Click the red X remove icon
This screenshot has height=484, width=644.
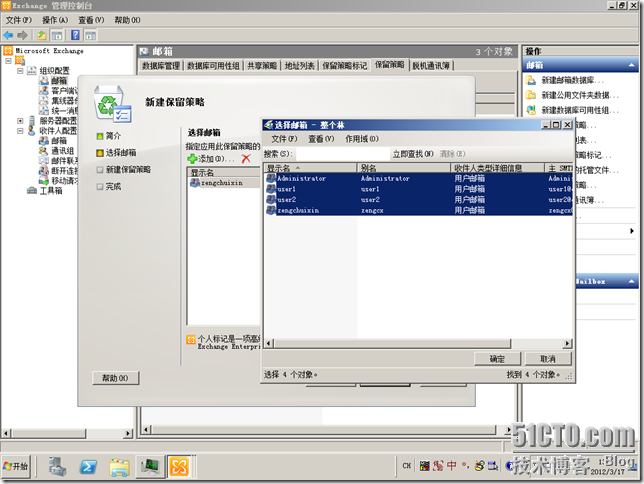point(246,159)
